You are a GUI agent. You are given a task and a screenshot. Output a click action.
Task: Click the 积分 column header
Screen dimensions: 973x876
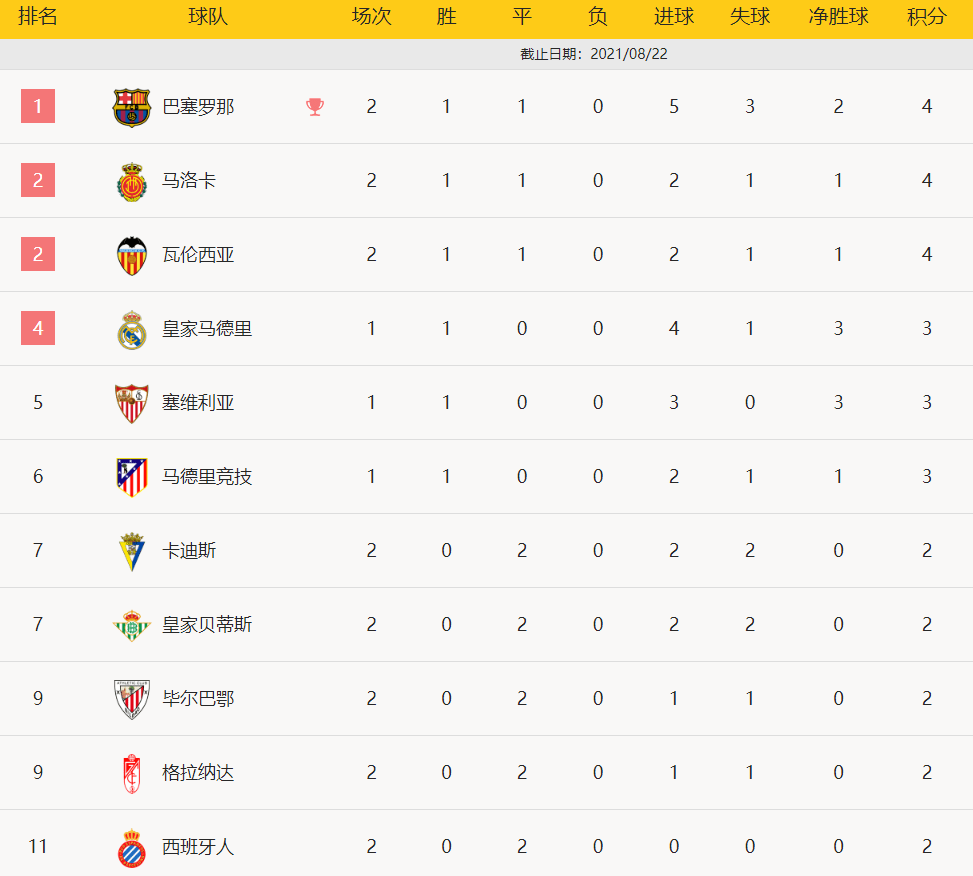927,18
